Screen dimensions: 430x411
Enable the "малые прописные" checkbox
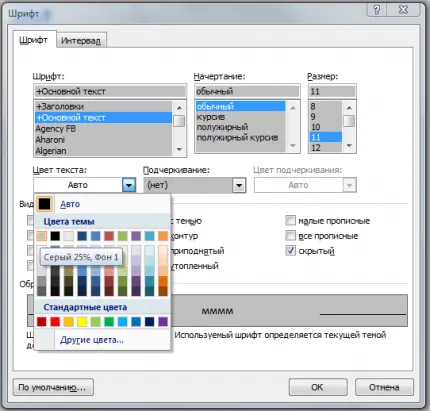290,220
